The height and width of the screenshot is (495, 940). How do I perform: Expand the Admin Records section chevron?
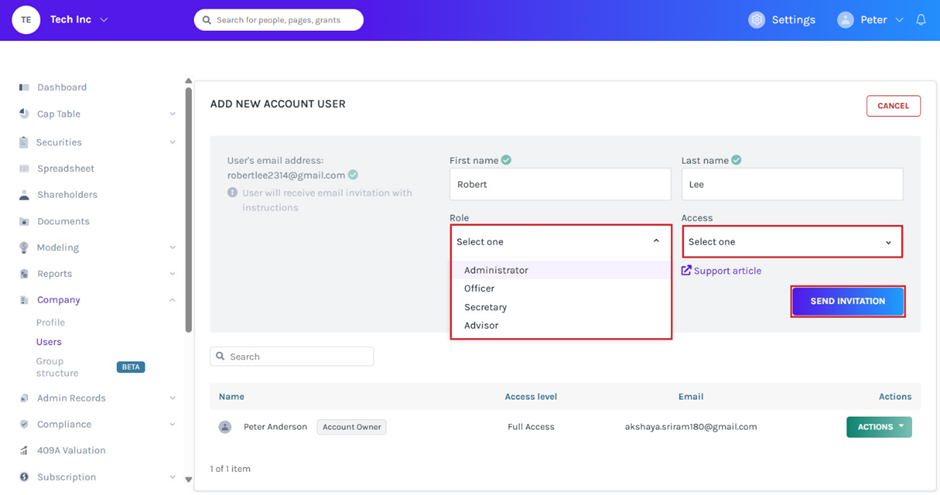pyautogui.click(x=172, y=398)
